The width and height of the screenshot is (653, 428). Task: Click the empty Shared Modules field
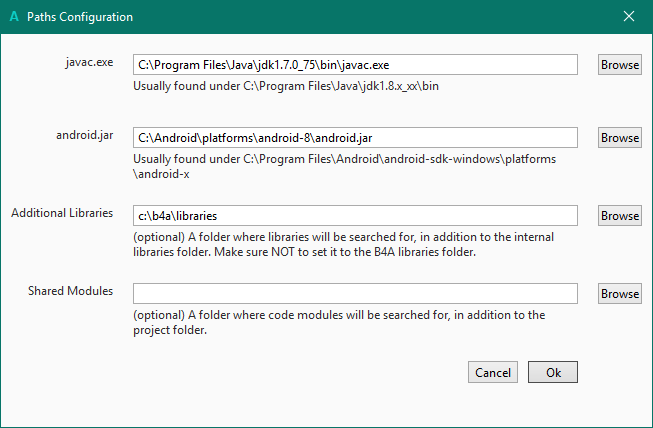(x=356, y=293)
